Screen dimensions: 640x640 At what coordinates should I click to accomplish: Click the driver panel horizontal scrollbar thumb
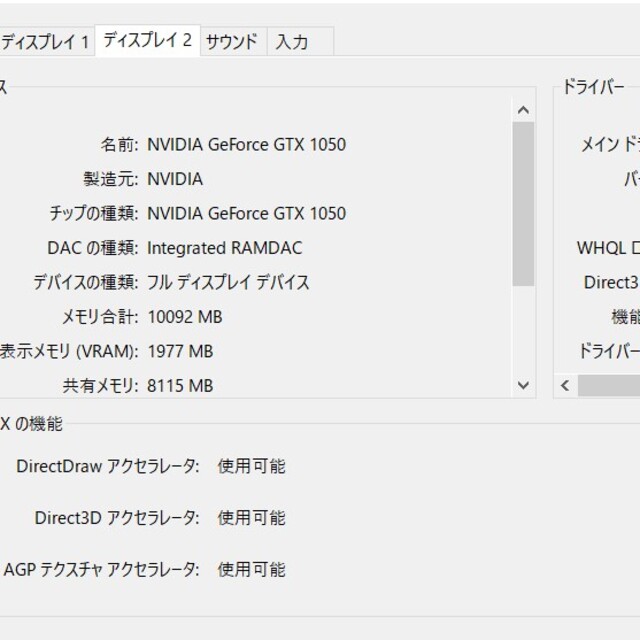point(609,385)
